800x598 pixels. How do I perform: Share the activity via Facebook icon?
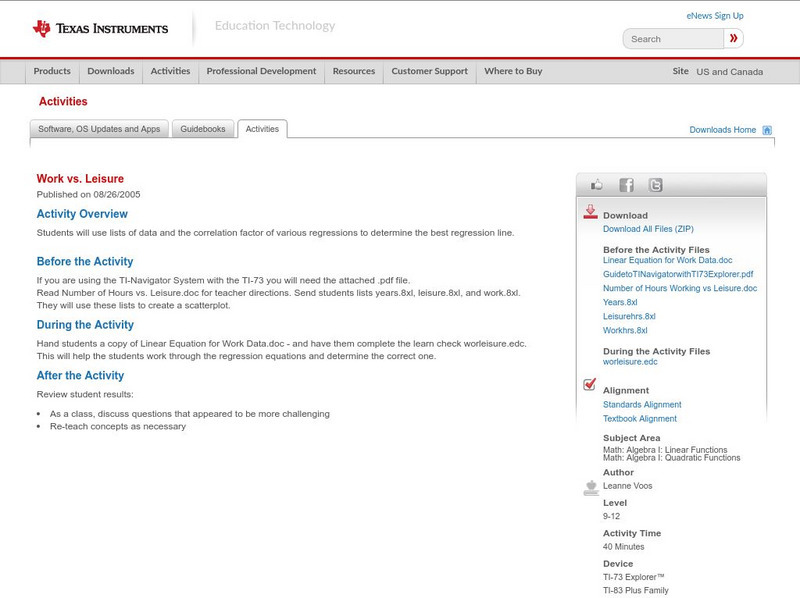click(626, 185)
